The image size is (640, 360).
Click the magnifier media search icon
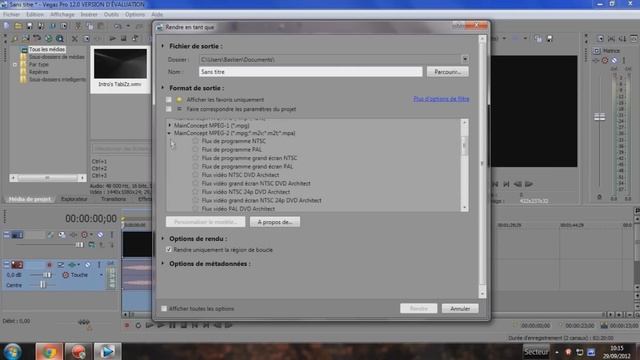point(60,38)
